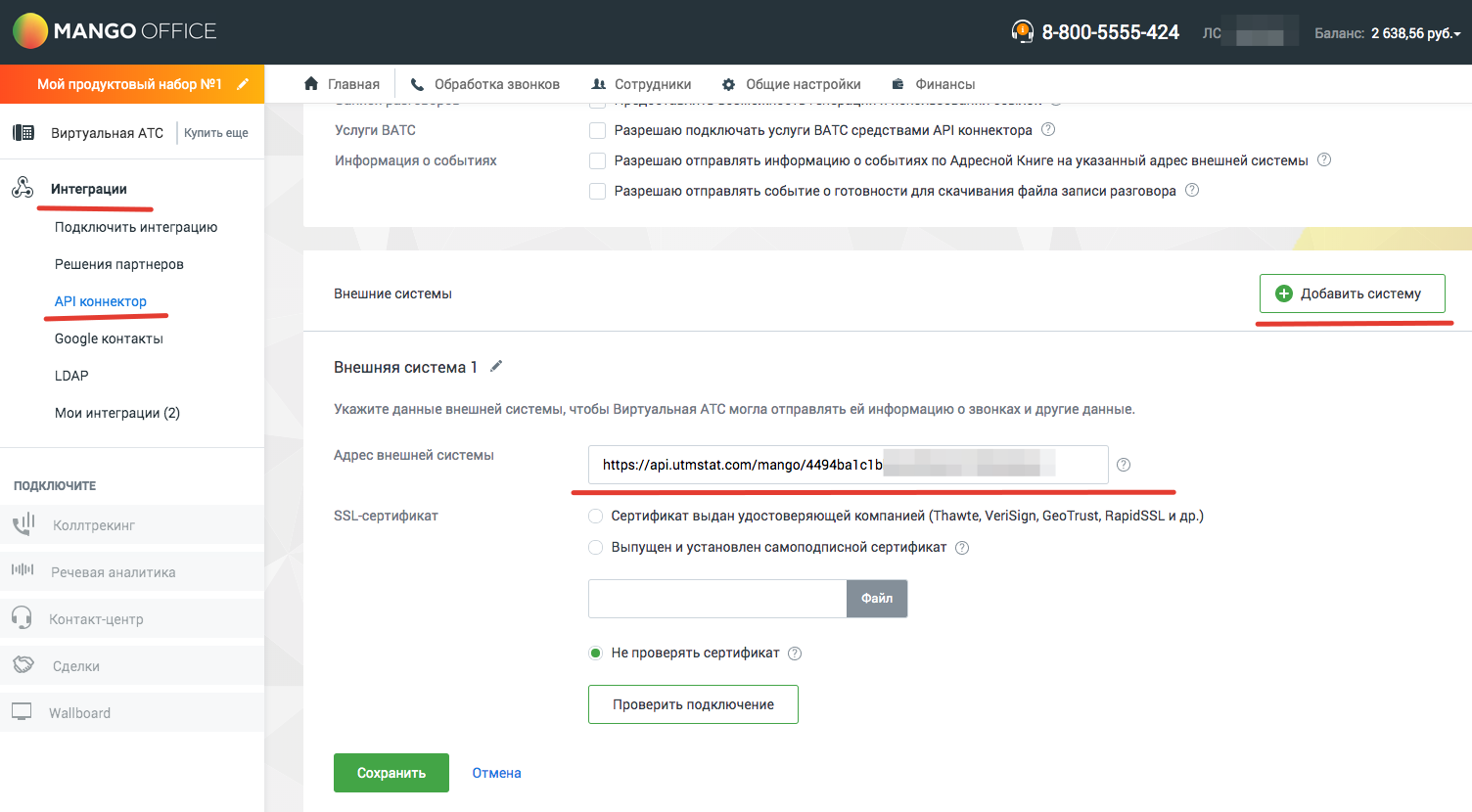Click Добавить систему button
This screenshot has height=812, width=1472.
click(x=1353, y=293)
